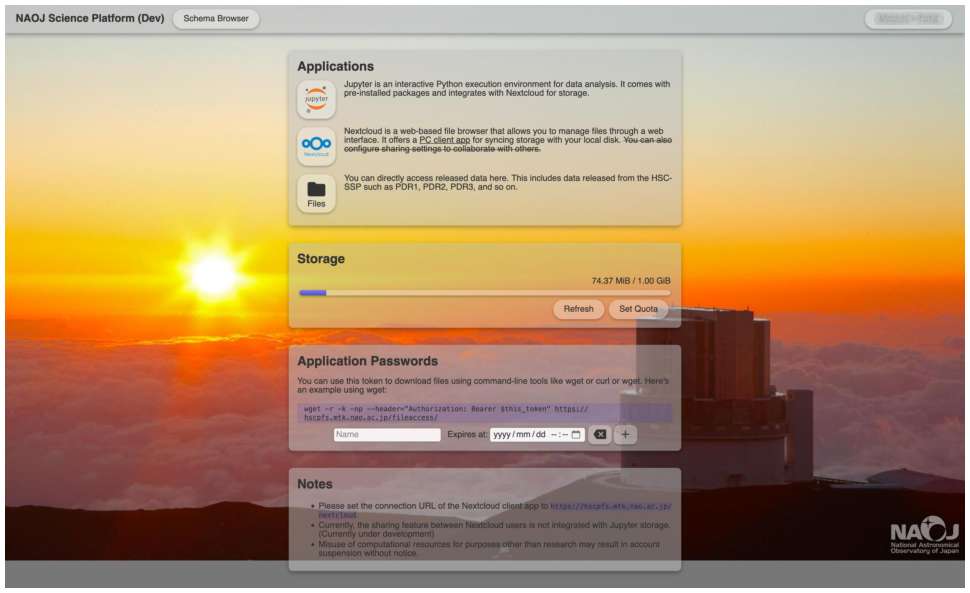Open the Files released-data icon

316,191
